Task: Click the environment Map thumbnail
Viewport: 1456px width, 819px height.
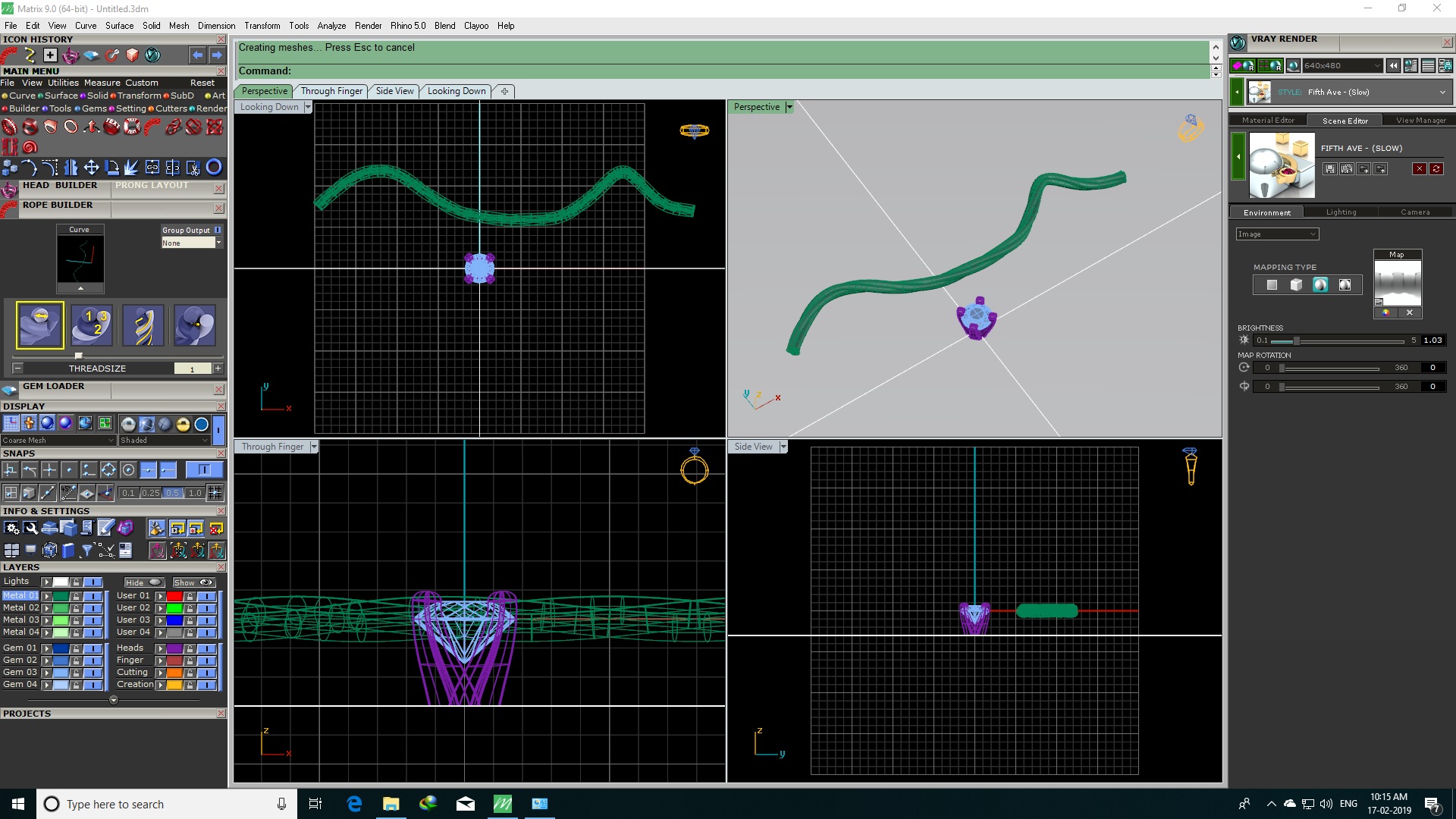Action: [x=1397, y=282]
